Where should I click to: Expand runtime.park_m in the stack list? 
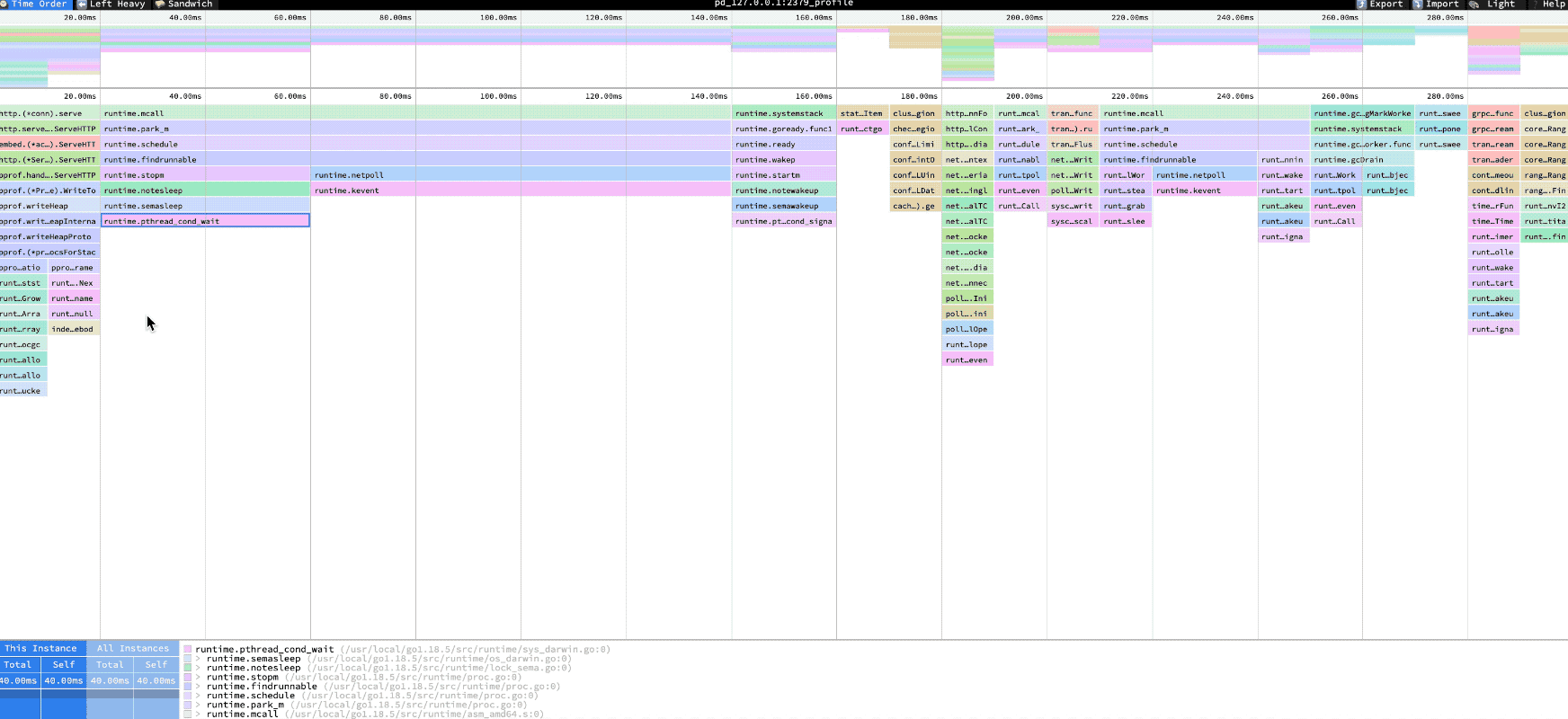pyautogui.click(x=198, y=705)
